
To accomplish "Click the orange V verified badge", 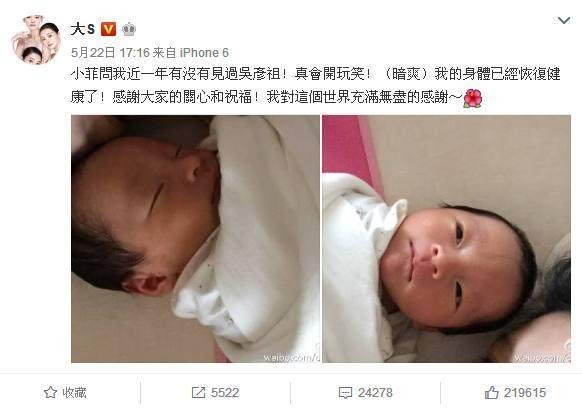I will click(x=108, y=29).
